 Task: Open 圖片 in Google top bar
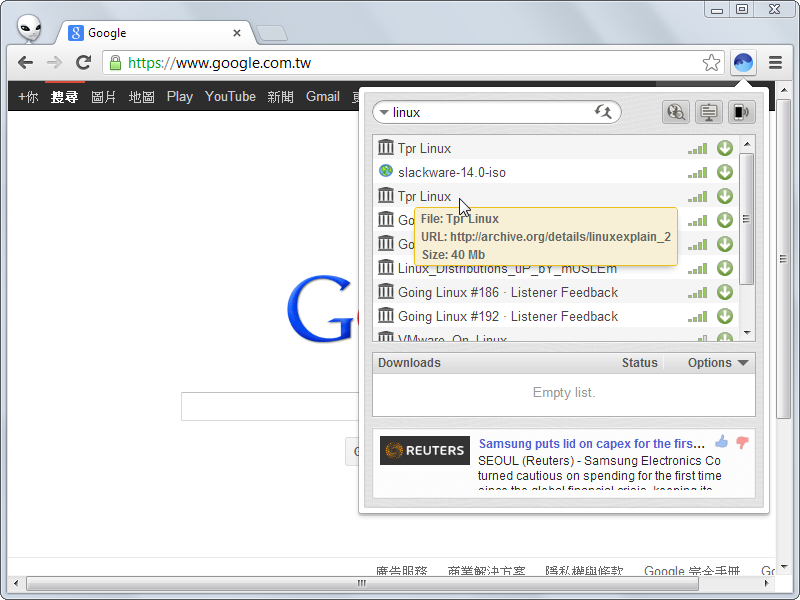[104, 96]
